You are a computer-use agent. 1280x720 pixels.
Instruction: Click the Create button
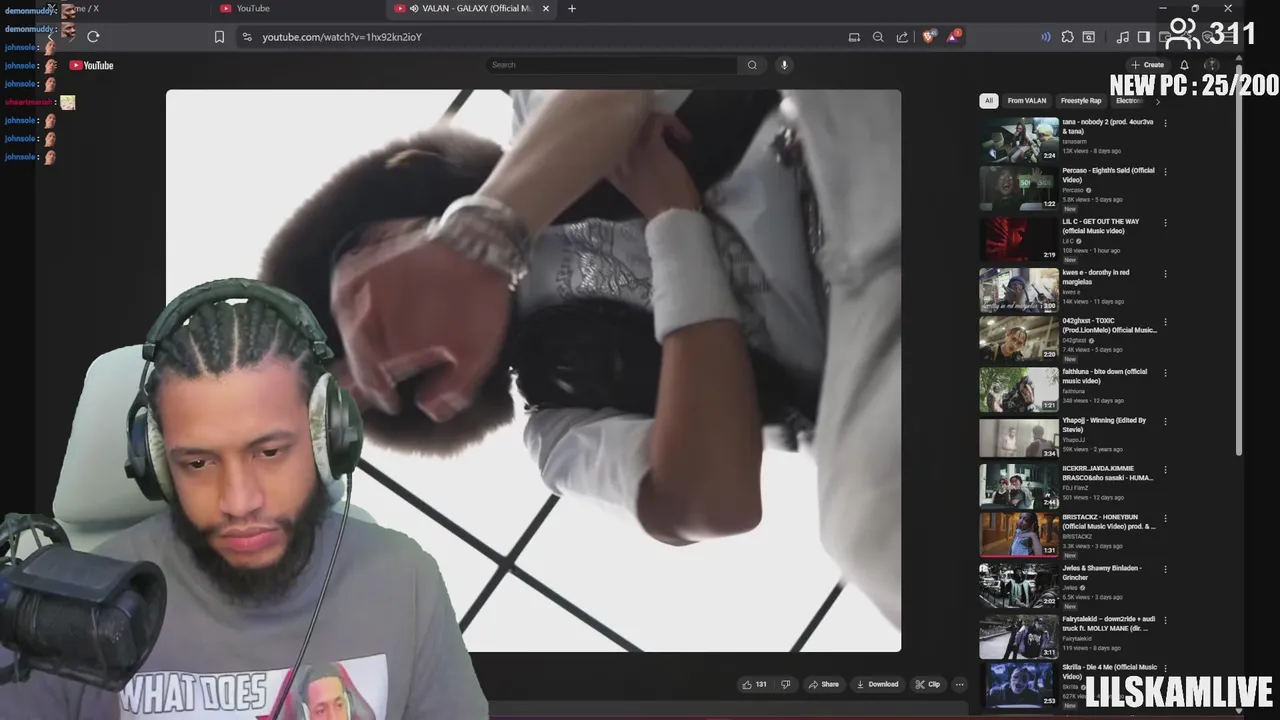(1148, 65)
